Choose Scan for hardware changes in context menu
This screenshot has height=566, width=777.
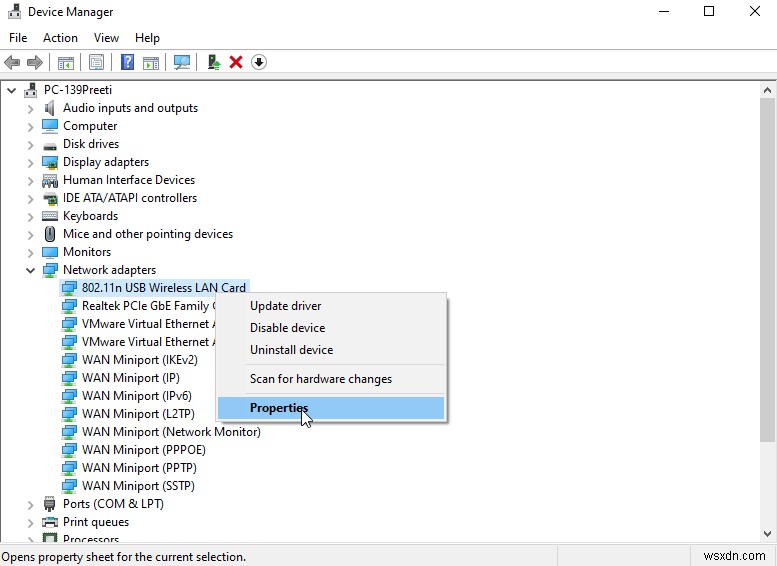[331, 379]
